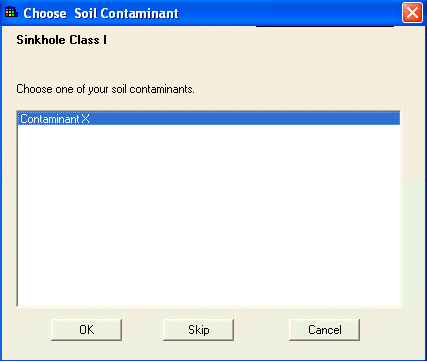Skip this sinkhole class contaminant
427x362 pixels.
point(198,330)
